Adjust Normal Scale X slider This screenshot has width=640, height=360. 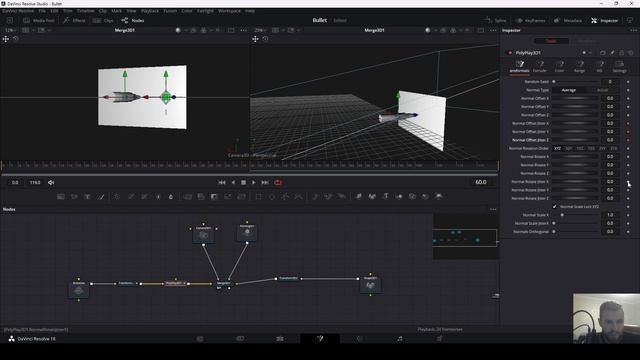576,215
